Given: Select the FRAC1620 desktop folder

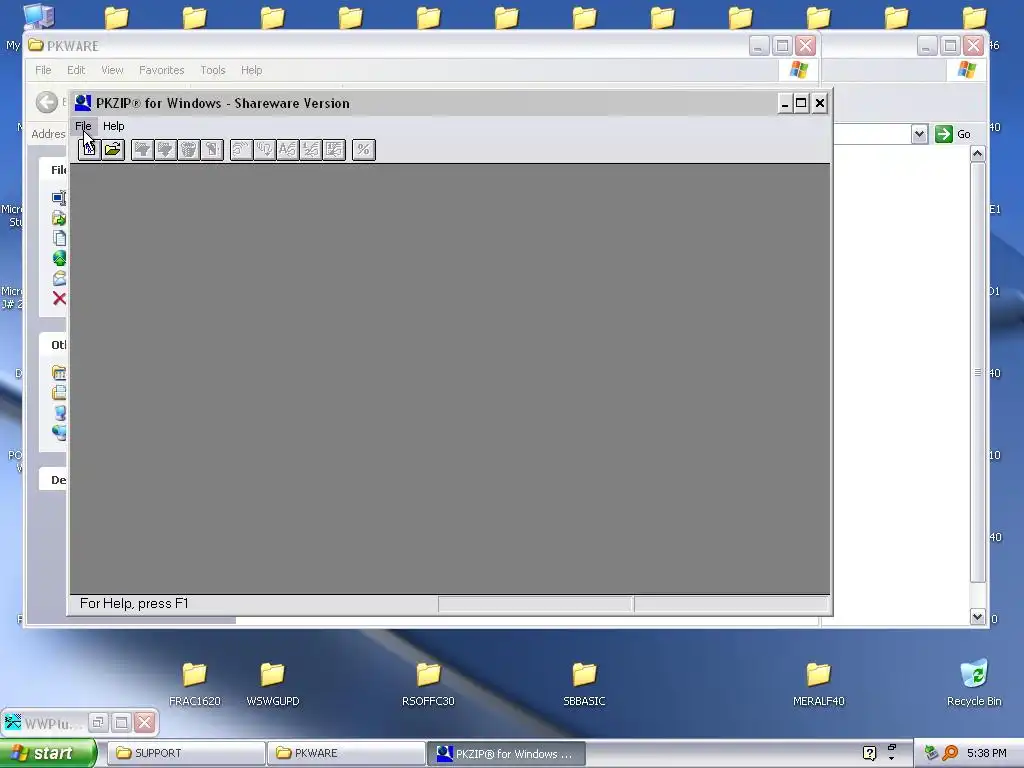Looking at the screenshot, I should tap(195, 683).
